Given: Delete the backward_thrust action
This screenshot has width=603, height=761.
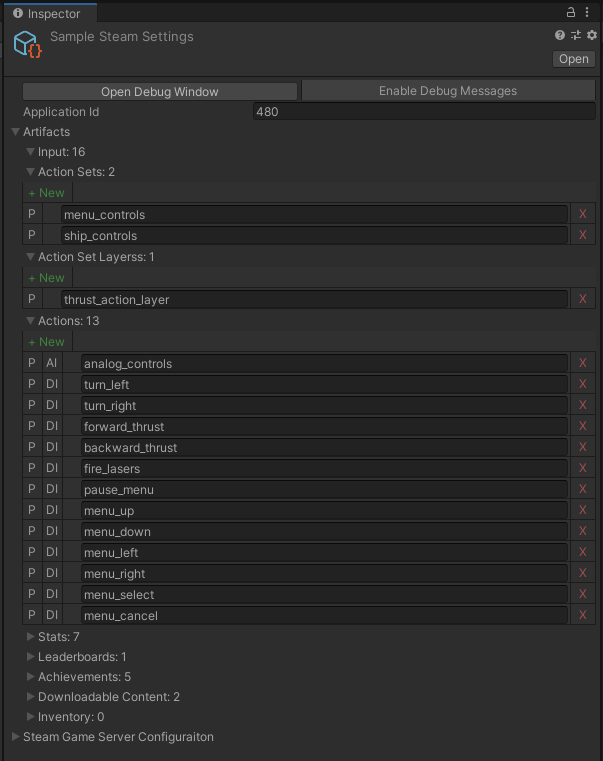Looking at the screenshot, I should (583, 447).
